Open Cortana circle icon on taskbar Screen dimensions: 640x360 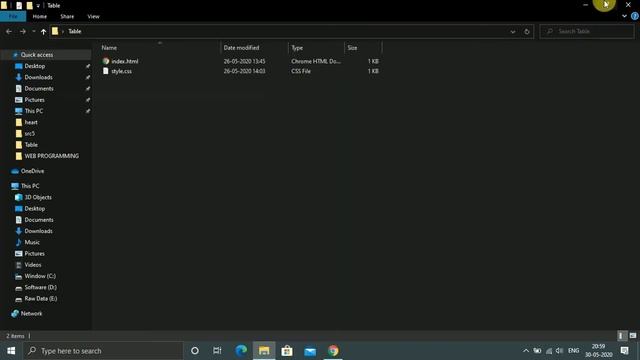tap(195, 351)
